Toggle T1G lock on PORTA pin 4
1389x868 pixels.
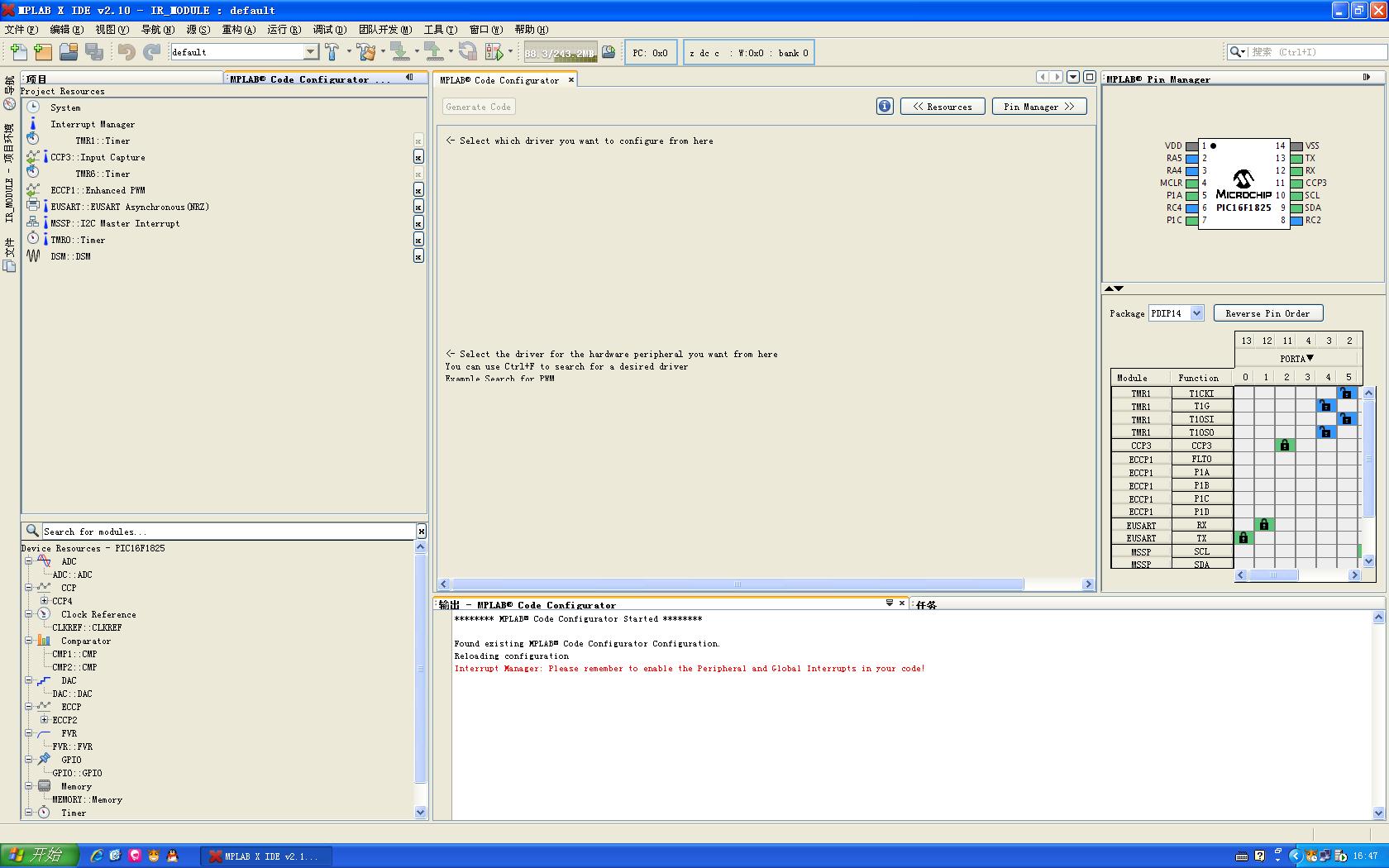coord(1326,406)
